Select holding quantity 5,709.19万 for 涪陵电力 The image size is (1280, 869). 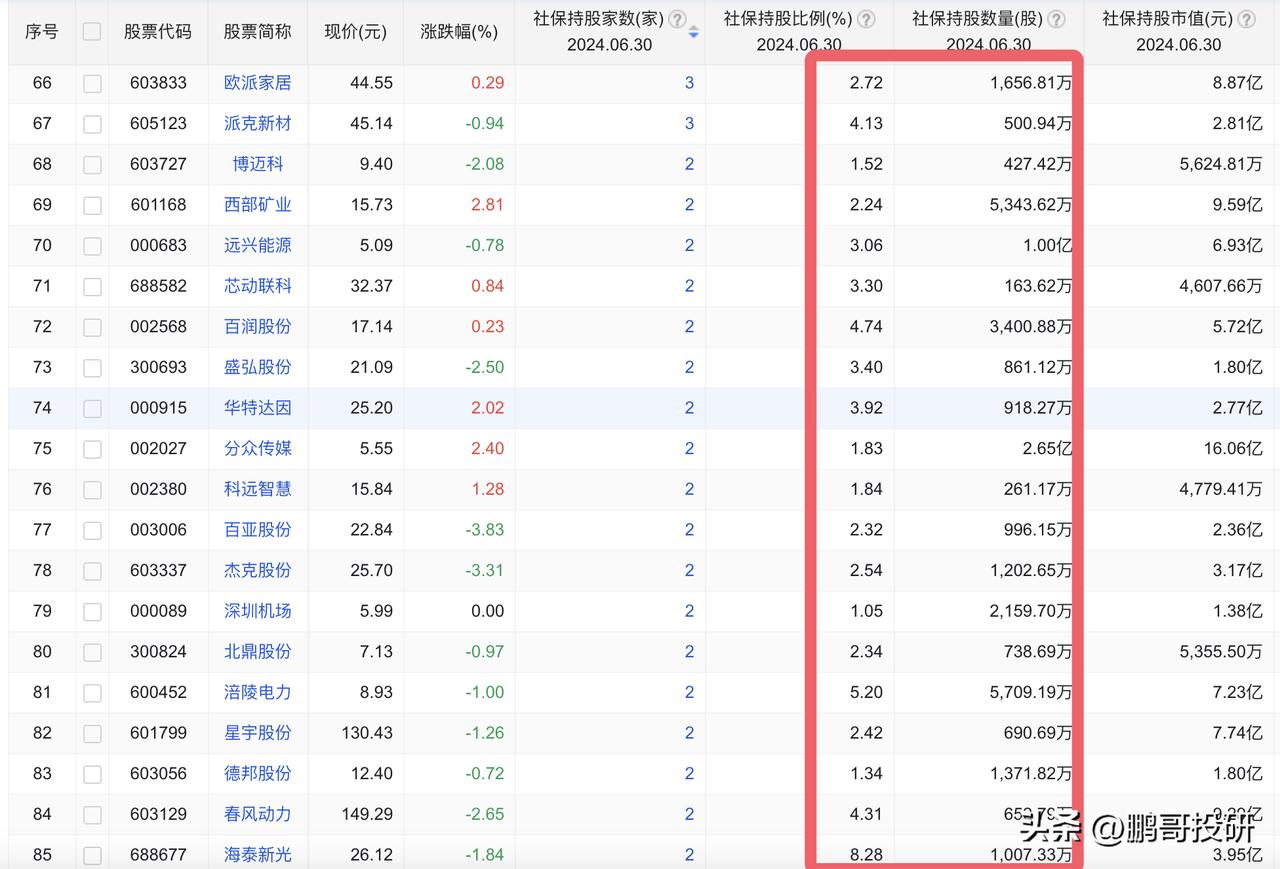coord(1029,692)
